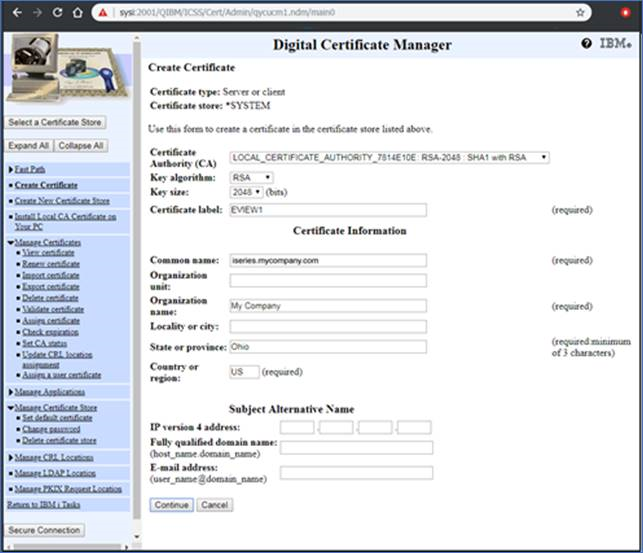Bookmark the page with the star icon
This screenshot has height=553, width=643.
coord(580,13)
